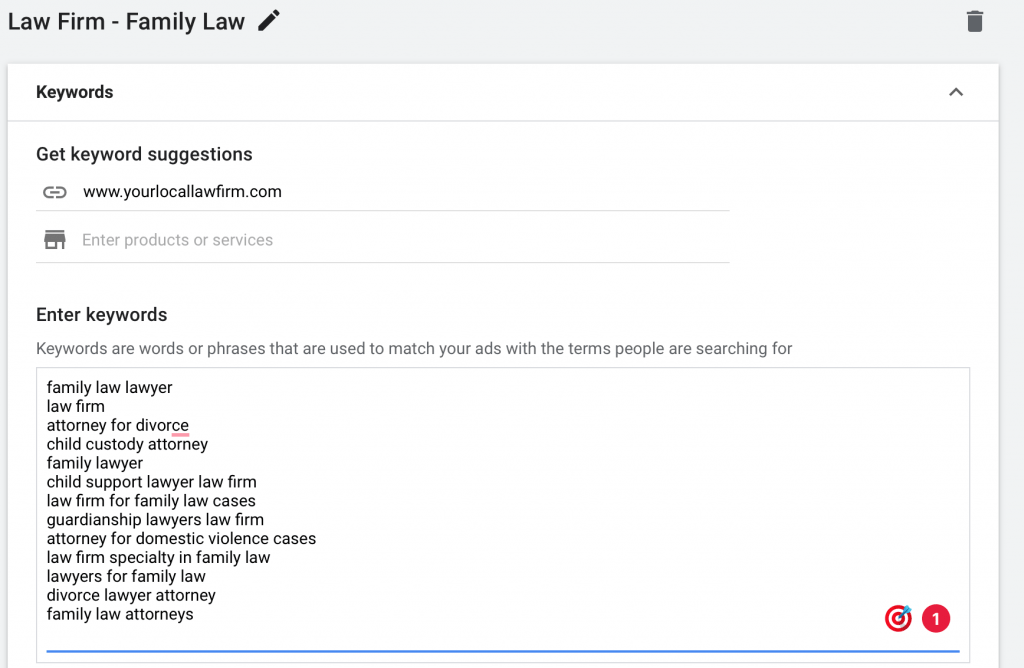Viewport: 1024px width, 668px height.
Task: Click the "divorce lawyer attorney" keyword line
Action: coord(131,595)
